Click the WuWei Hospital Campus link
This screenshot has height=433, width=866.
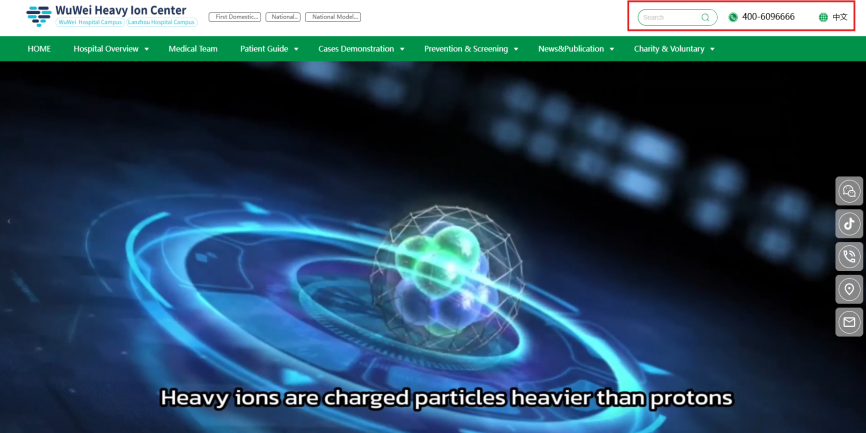point(90,22)
